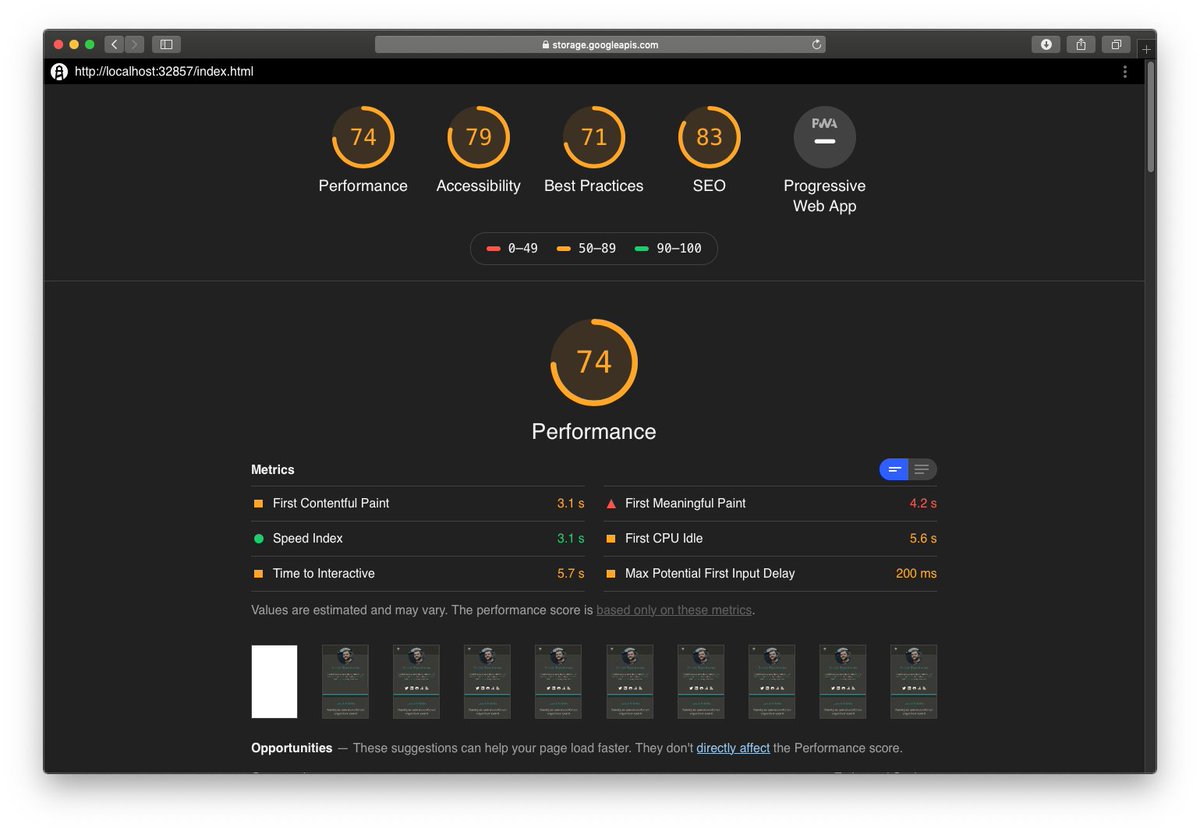This screenshot has height=831, width=1200.
Task: Expand the Opportunities section
Action: 291,747
